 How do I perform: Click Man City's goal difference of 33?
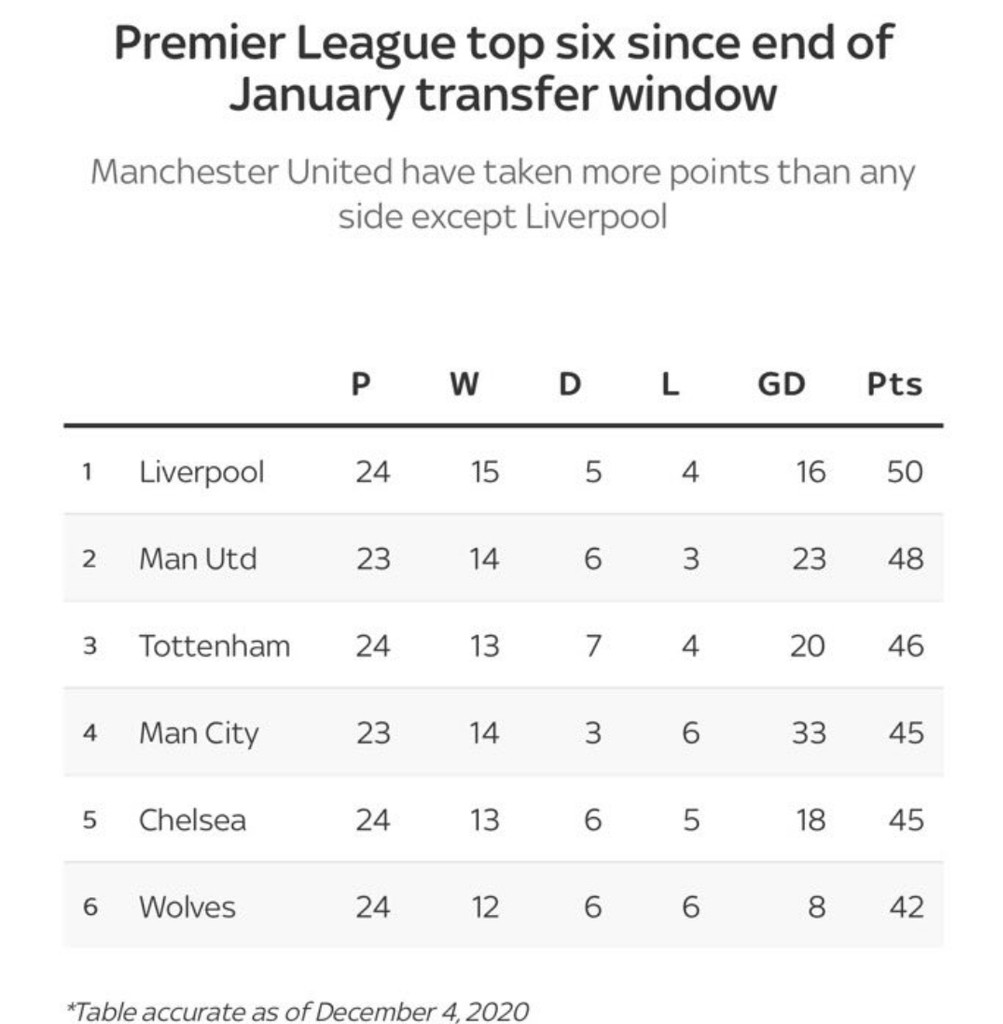(x=808, y=734)
